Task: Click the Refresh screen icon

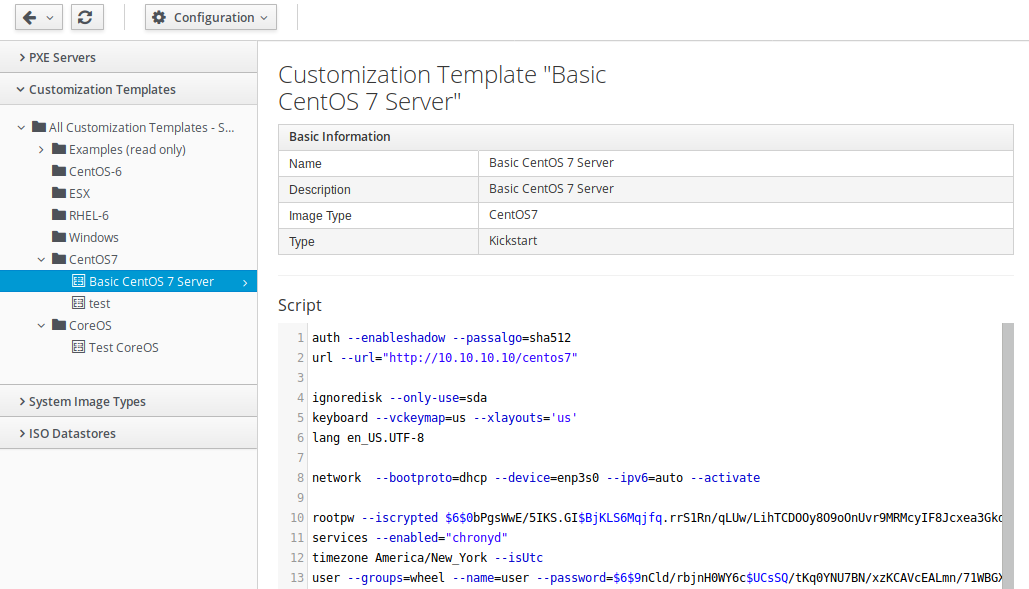Action: (x=87, y=17)
